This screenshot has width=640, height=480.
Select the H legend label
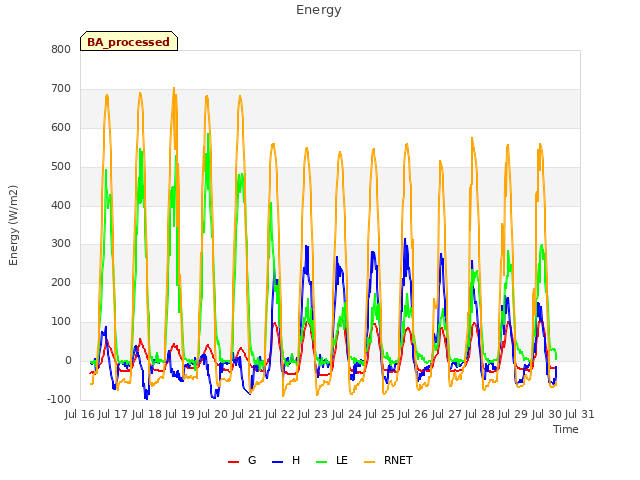tap(296, 460)
